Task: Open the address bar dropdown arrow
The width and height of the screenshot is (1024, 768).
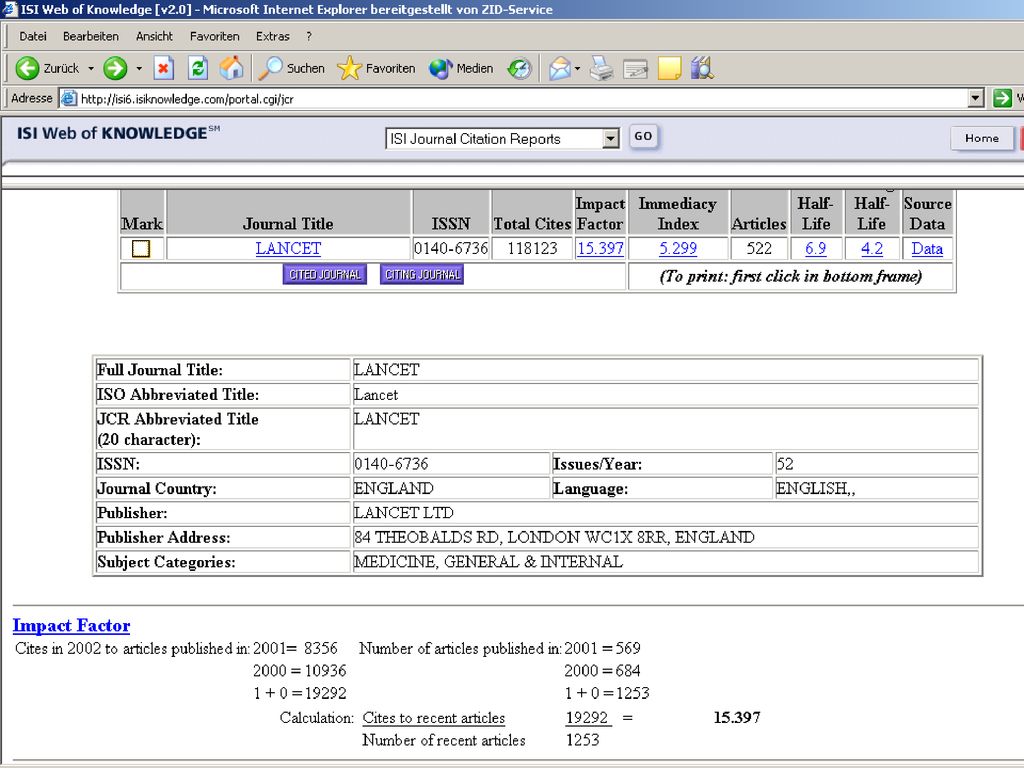Action: tap(976, 99)
